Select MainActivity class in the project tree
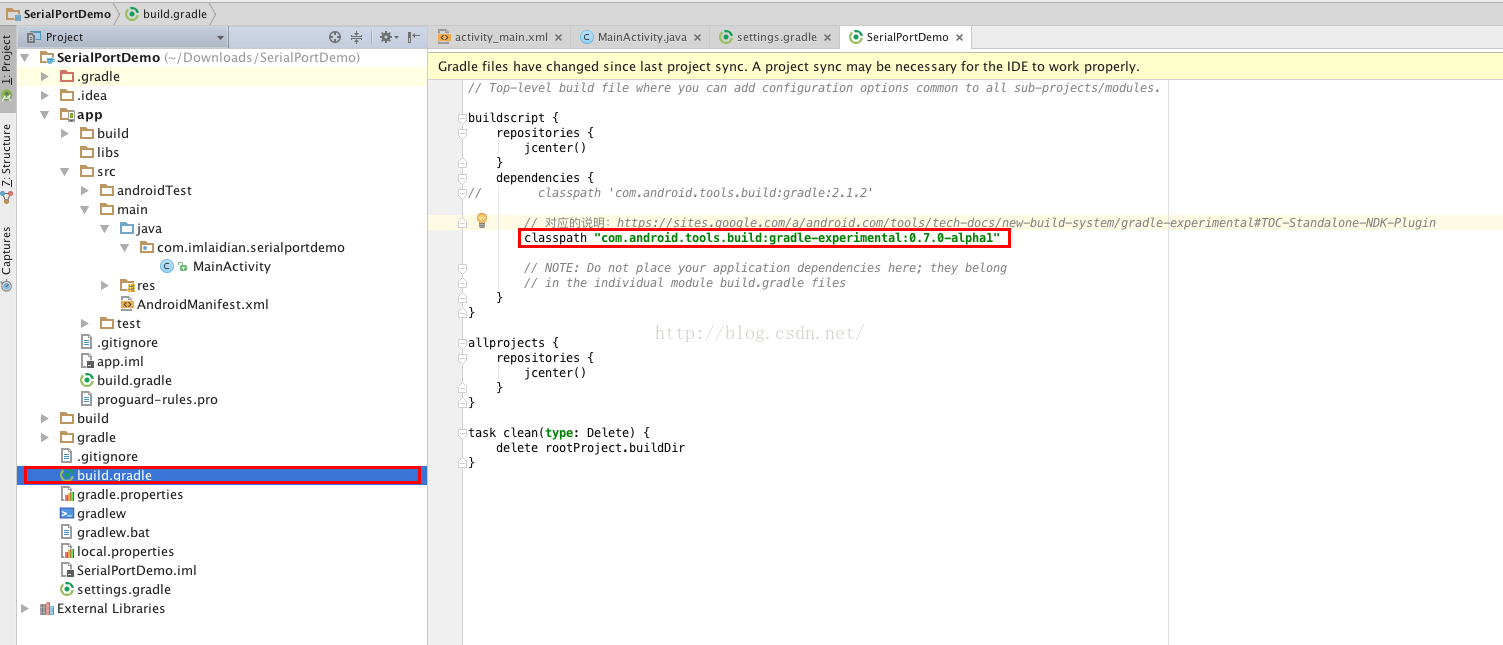The height and width of the screenshot is (645, 1503). coord(231,266)
